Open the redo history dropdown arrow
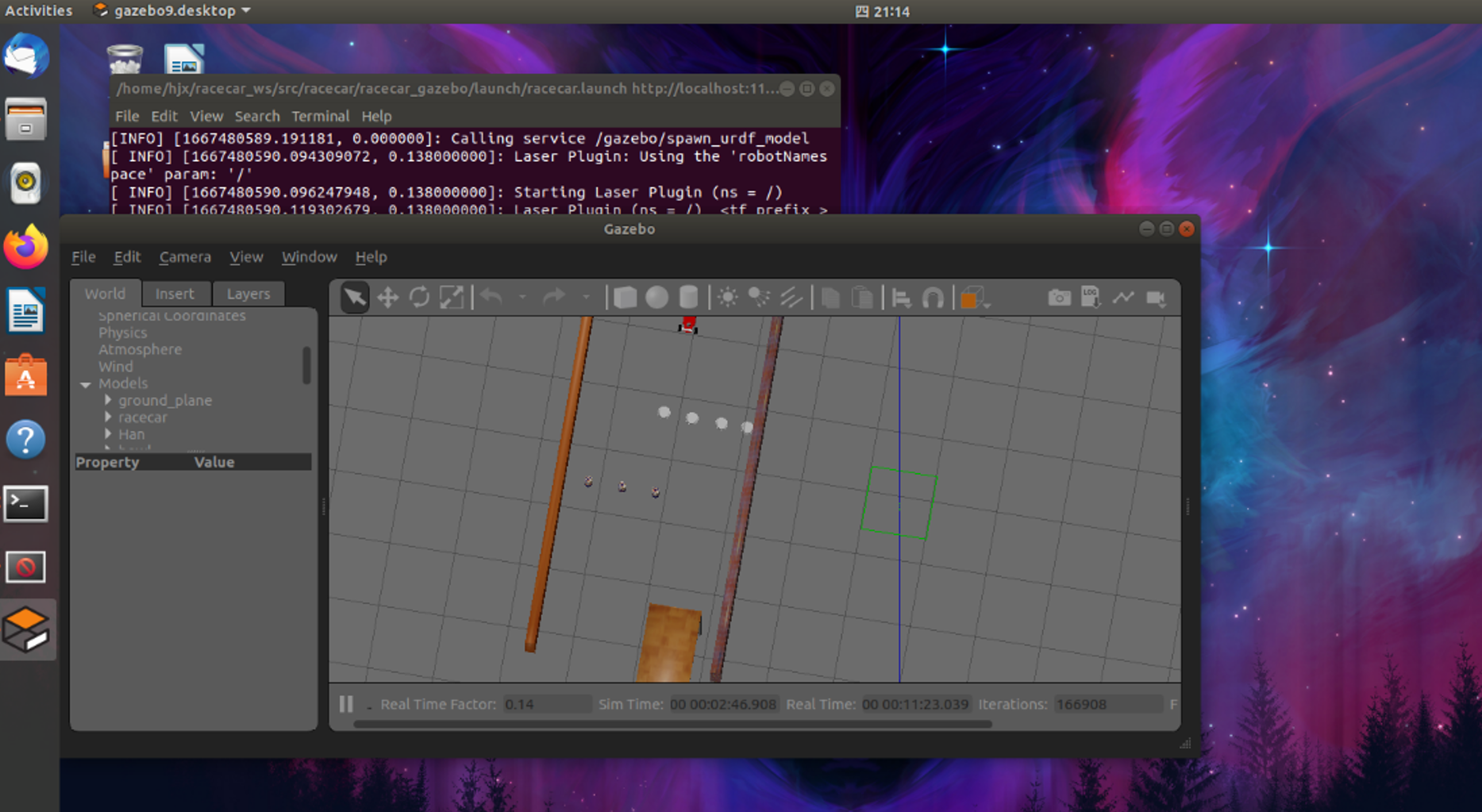 [x=586, y=298]
